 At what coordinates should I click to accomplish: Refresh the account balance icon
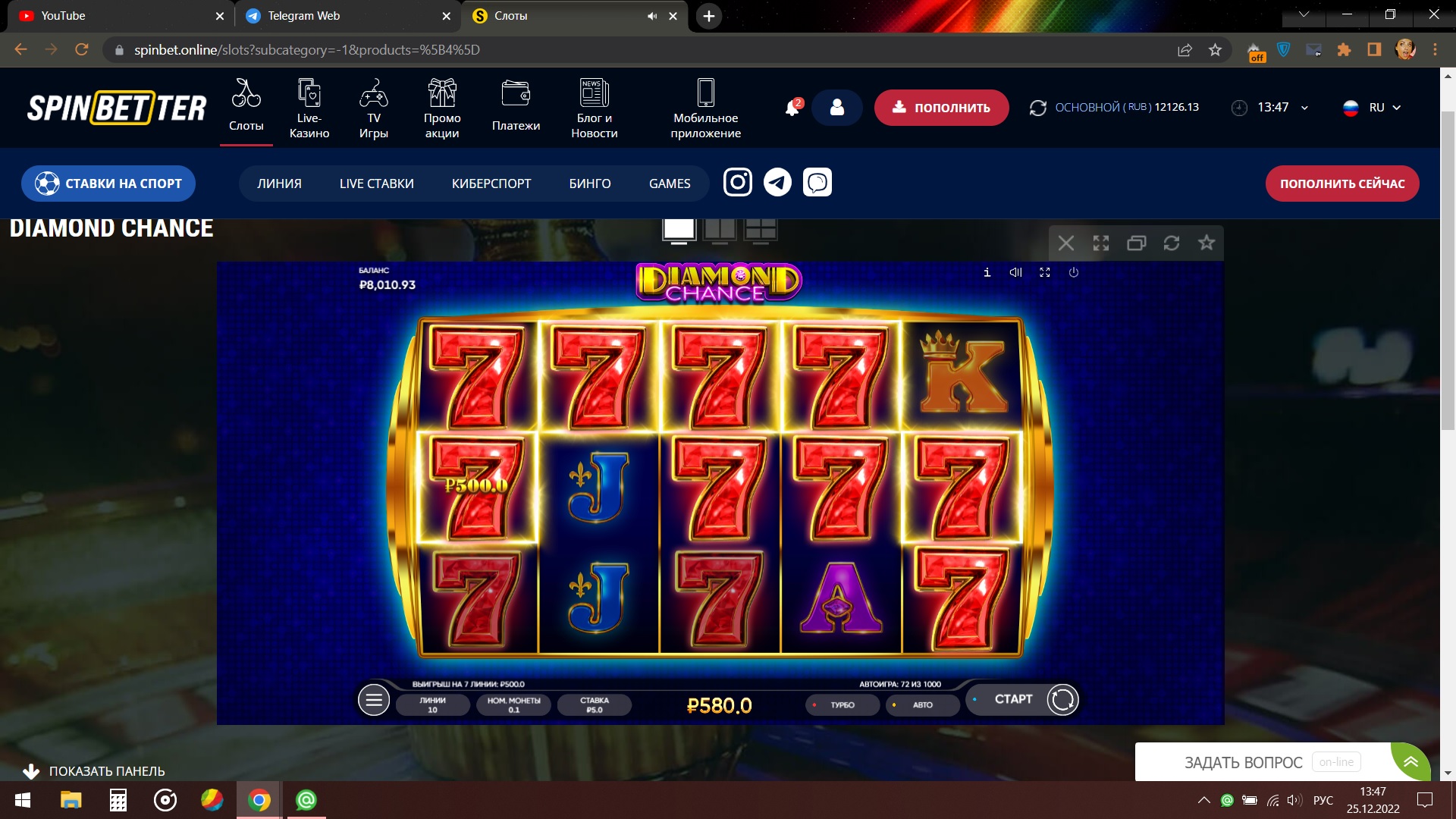pyautogui.click(x=1037, y=108)
